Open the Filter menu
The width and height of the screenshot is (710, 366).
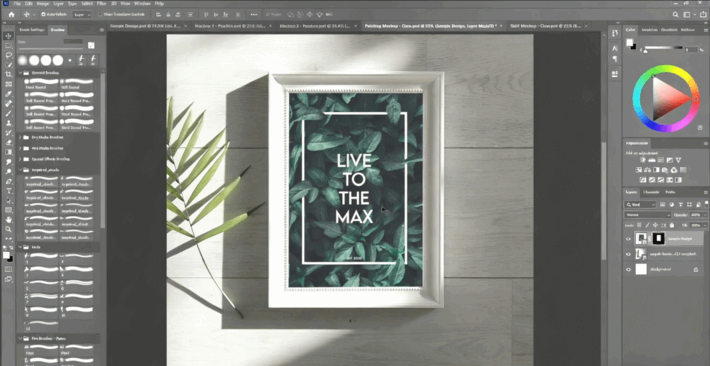coord(101,4)
